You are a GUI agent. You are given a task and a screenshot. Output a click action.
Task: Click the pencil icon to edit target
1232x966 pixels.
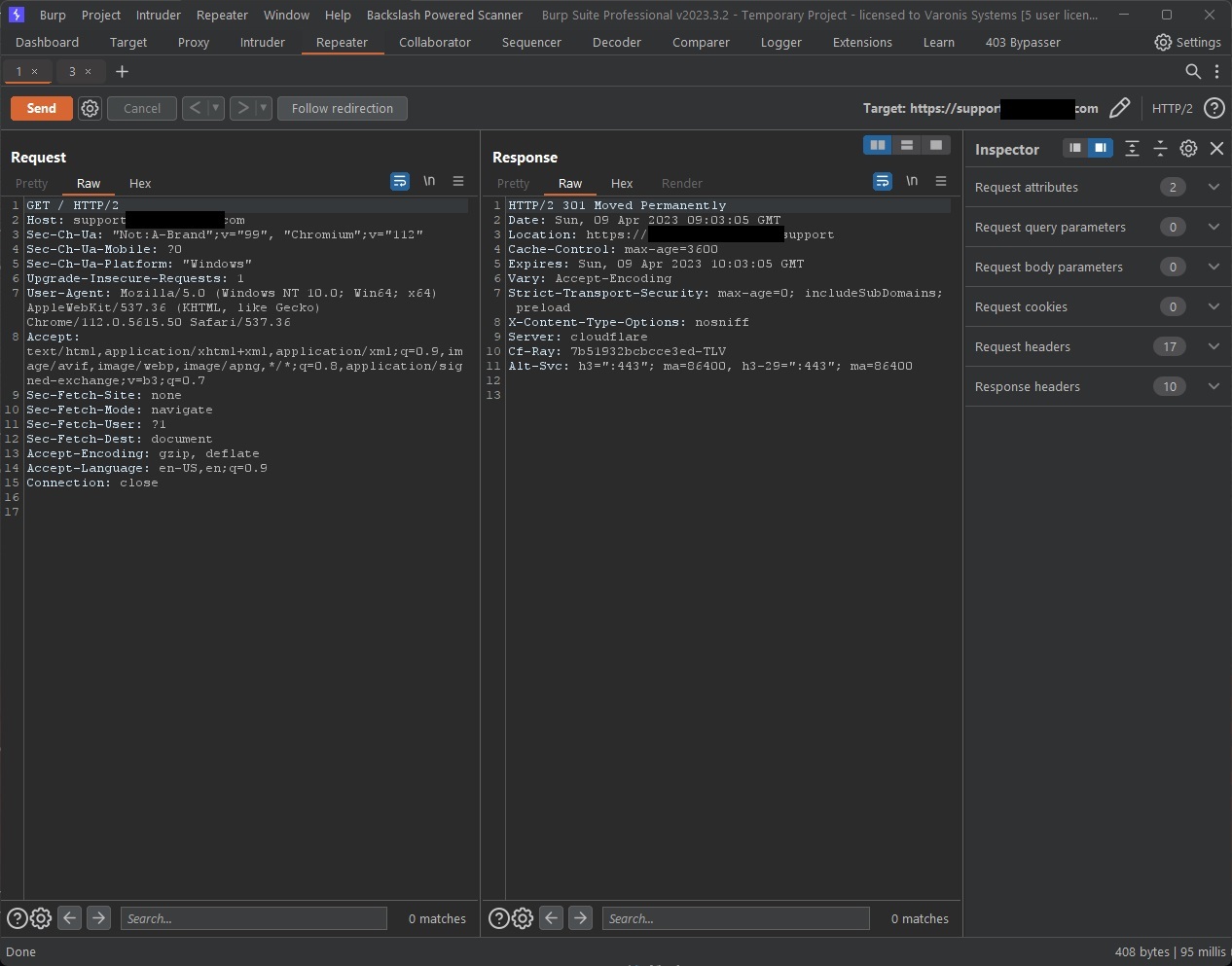[x=1119, y=108]
